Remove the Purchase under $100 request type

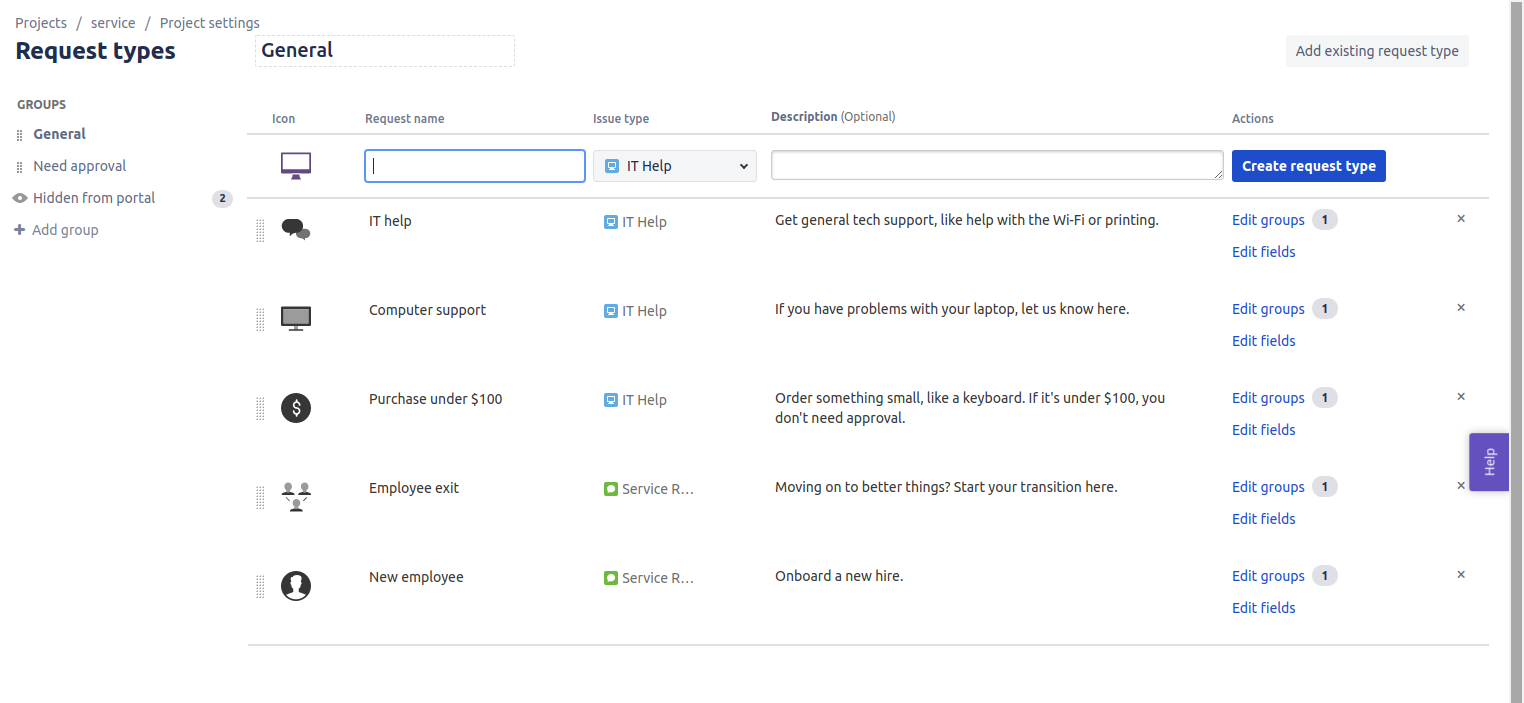(1461, 396)
